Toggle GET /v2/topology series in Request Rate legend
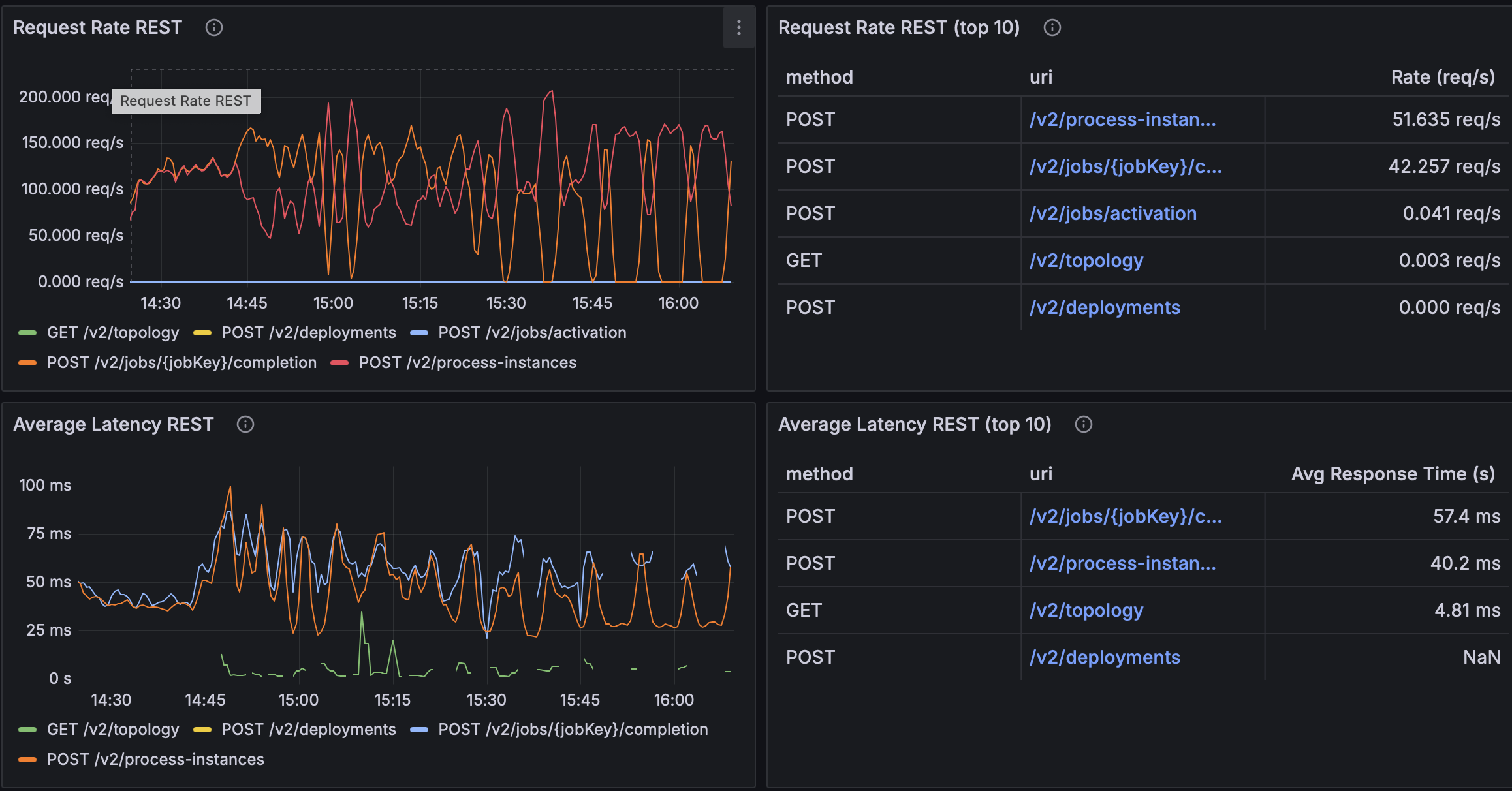 (112, 333)
